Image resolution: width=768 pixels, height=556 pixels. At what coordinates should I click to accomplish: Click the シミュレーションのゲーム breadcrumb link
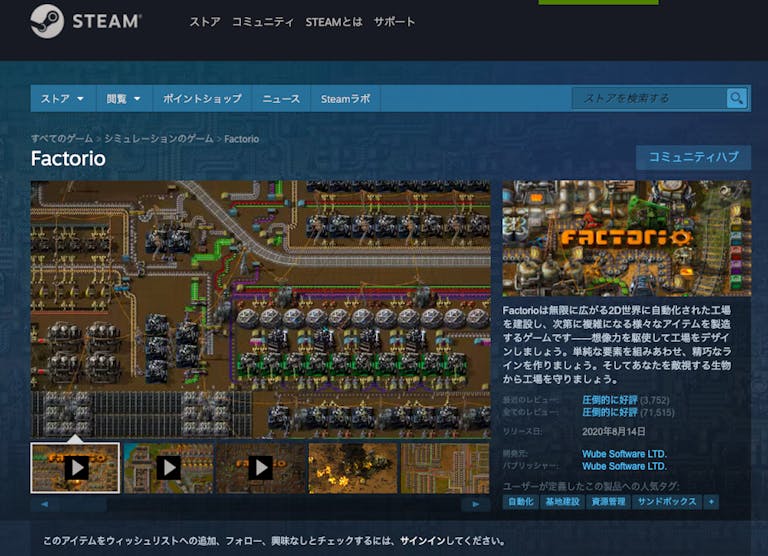[159, 139]
